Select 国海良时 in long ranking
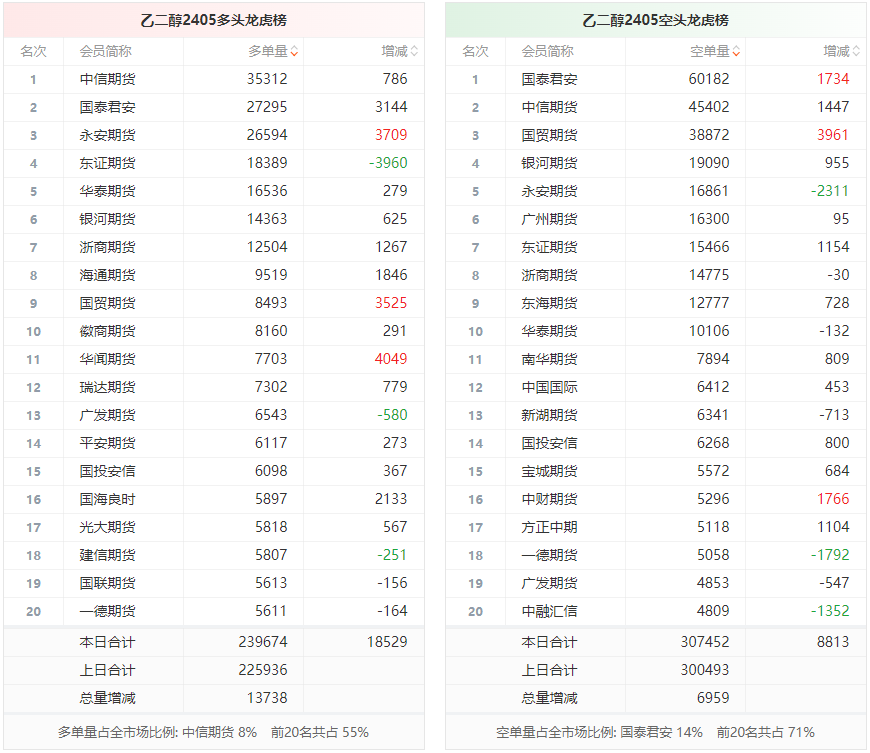Viewport: 870px width, 753px height. [x=107, y=499]
